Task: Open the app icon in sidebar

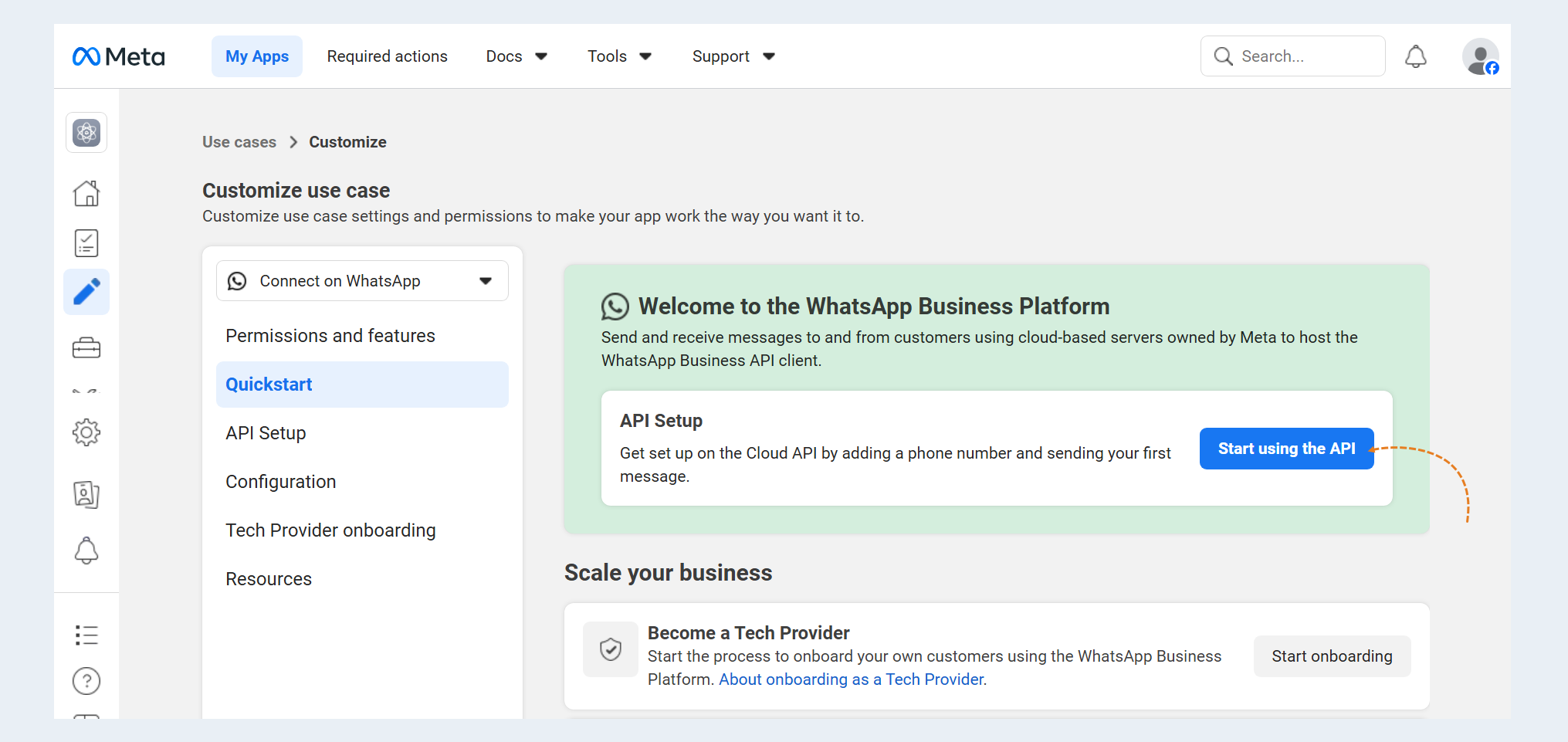Action: coord(86,133)
